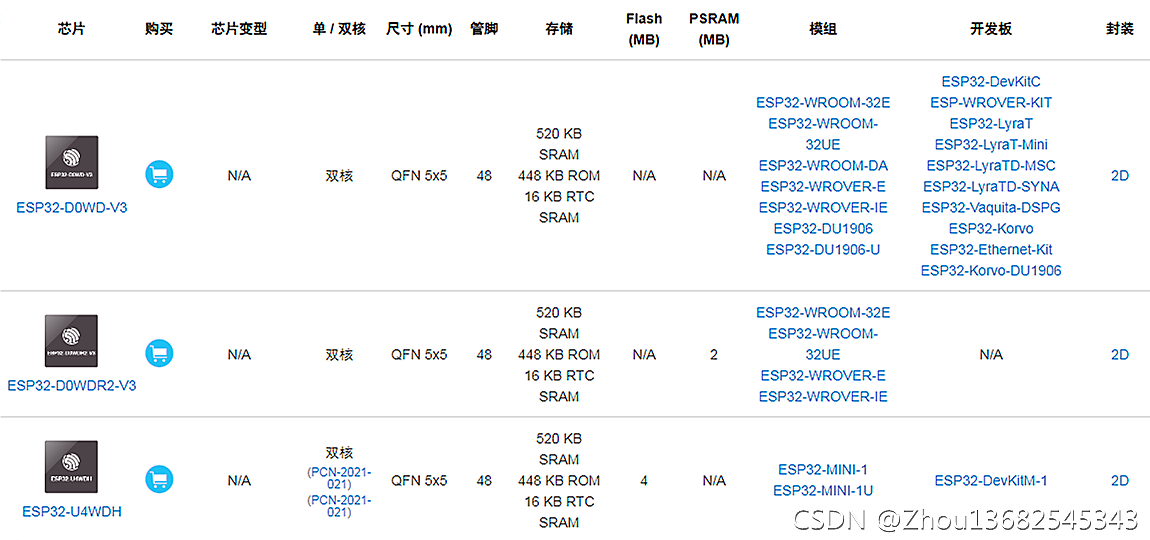Open the ESP32-D0WDR2-V3 chip thumbnail
The image size is (1150, 540).
coord(71,341)
